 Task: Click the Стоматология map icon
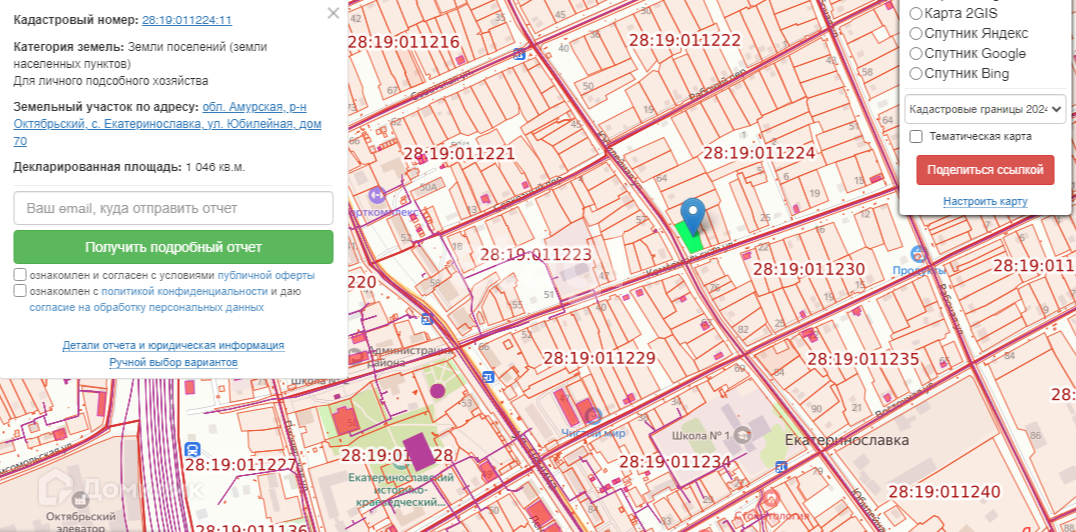[771, 497]
